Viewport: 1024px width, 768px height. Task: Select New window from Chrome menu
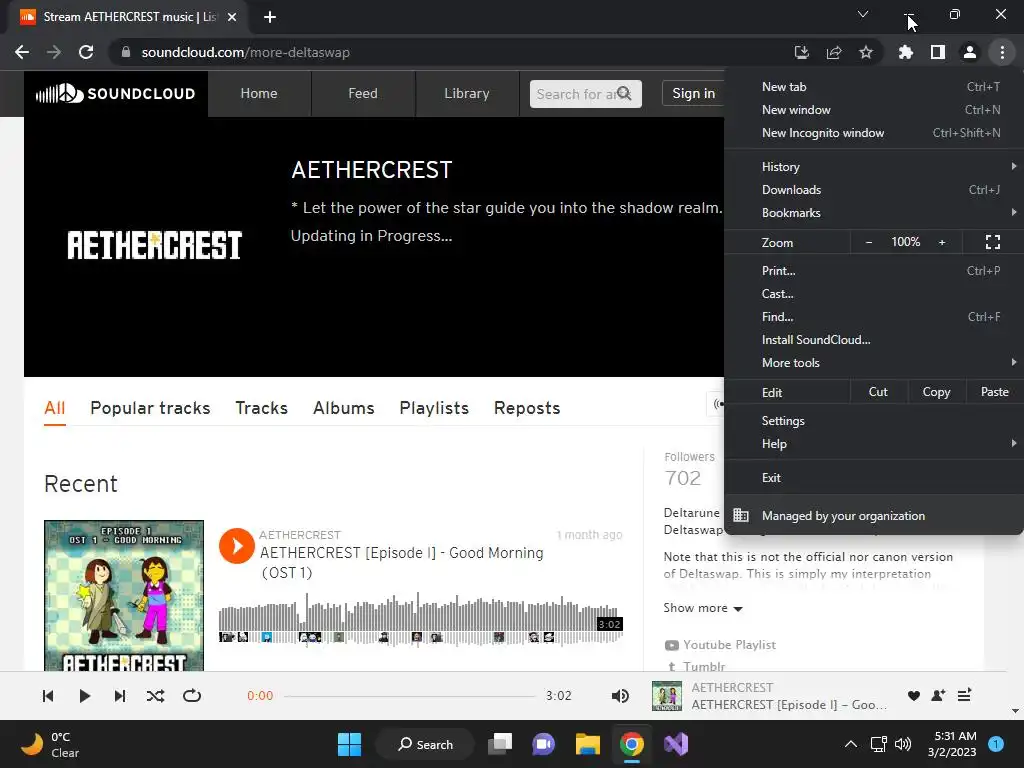(874, 110)
